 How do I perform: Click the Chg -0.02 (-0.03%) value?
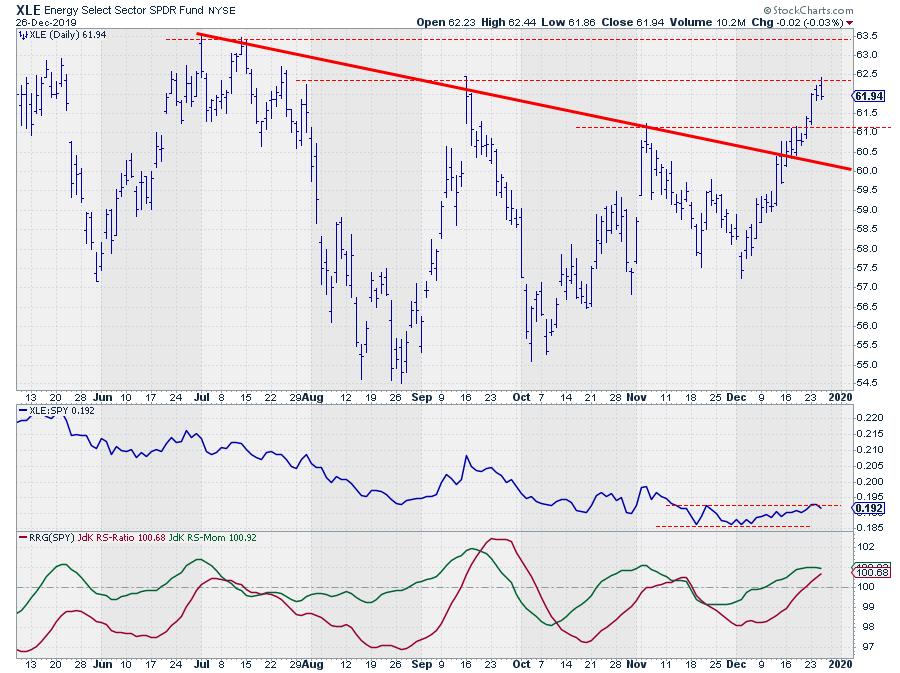pos(797,22)
